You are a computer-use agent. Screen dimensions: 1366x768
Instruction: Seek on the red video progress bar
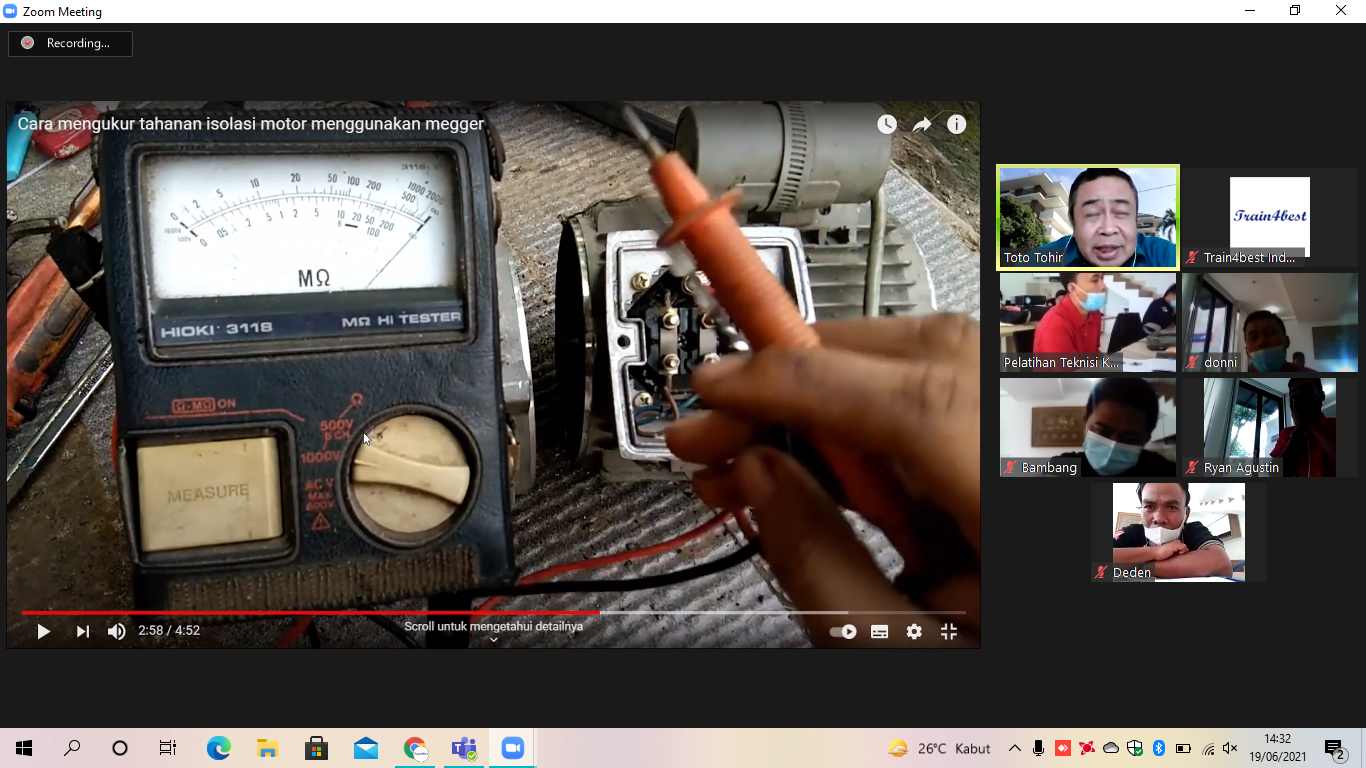point(400,612)
